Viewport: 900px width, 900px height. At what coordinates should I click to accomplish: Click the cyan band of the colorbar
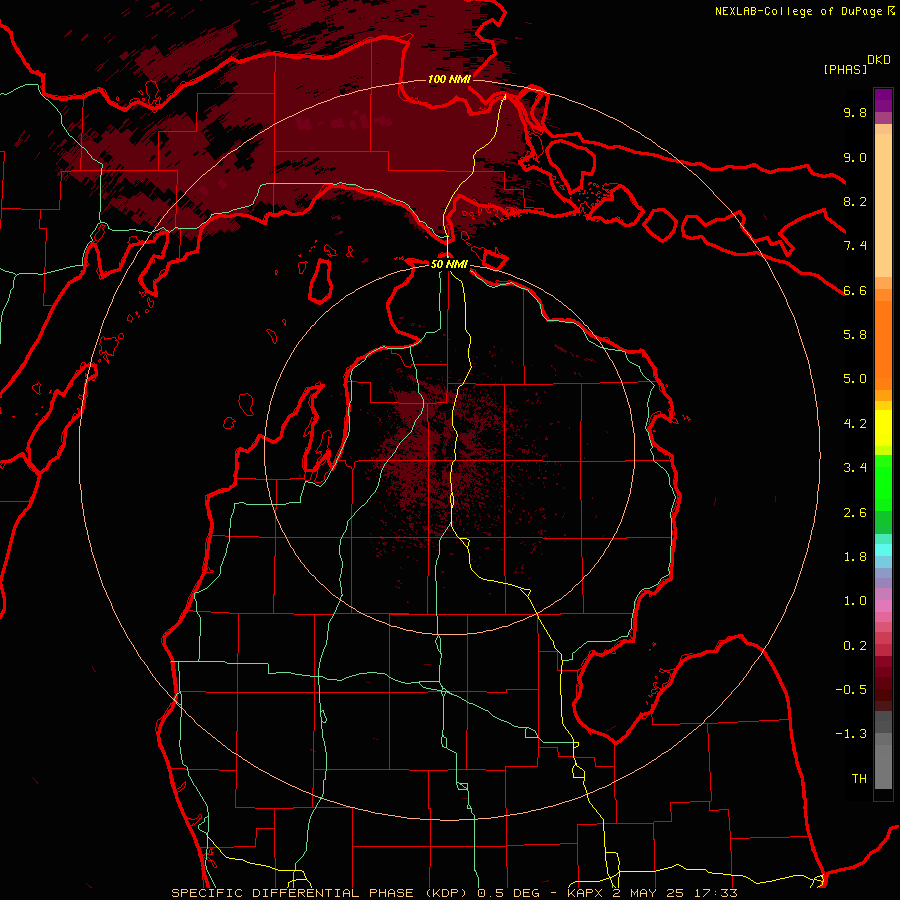883,550
